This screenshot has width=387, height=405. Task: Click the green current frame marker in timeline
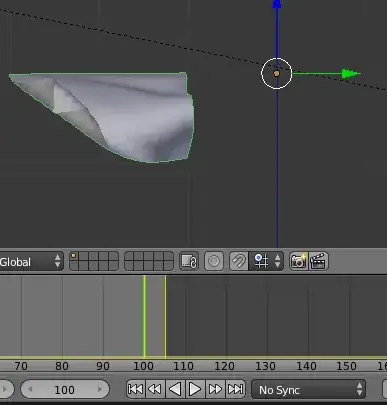144,316
